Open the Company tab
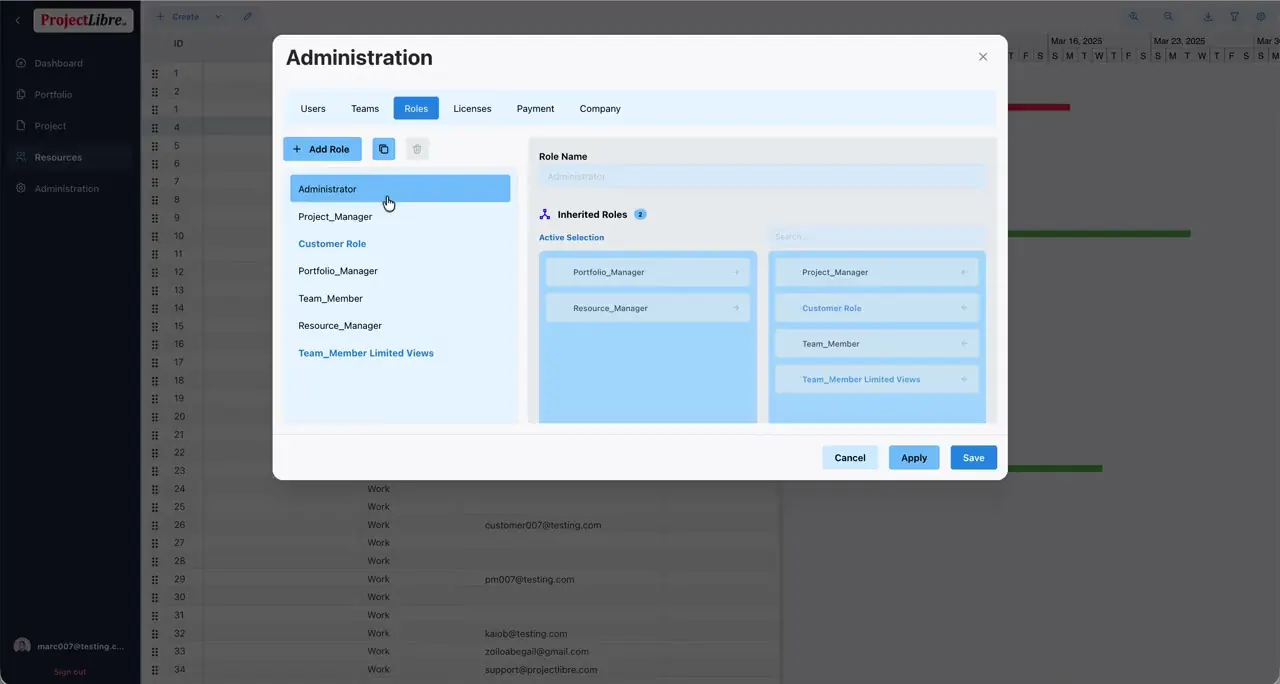This screenshot has height=684, width=1280. pyautogui.click(x=600, y=108)
